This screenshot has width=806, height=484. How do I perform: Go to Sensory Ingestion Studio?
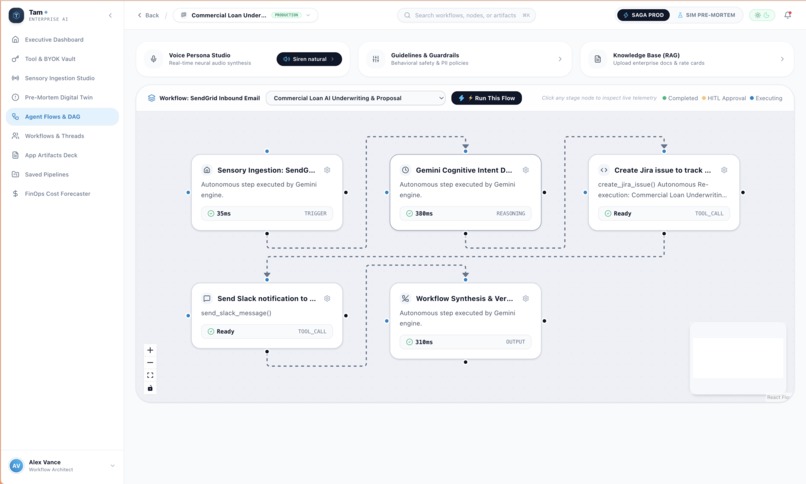[62, 78]
